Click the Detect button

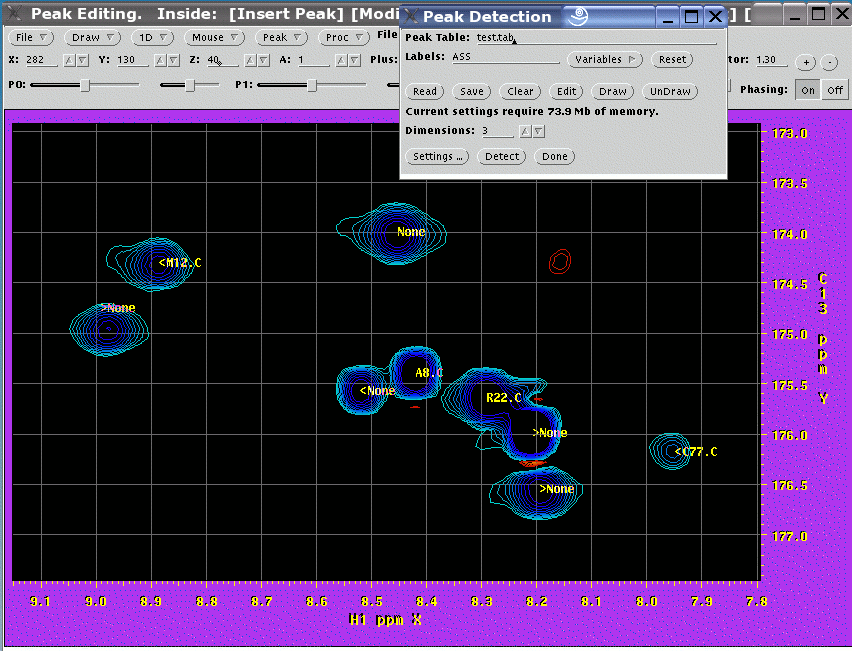(x=502, y=157)
